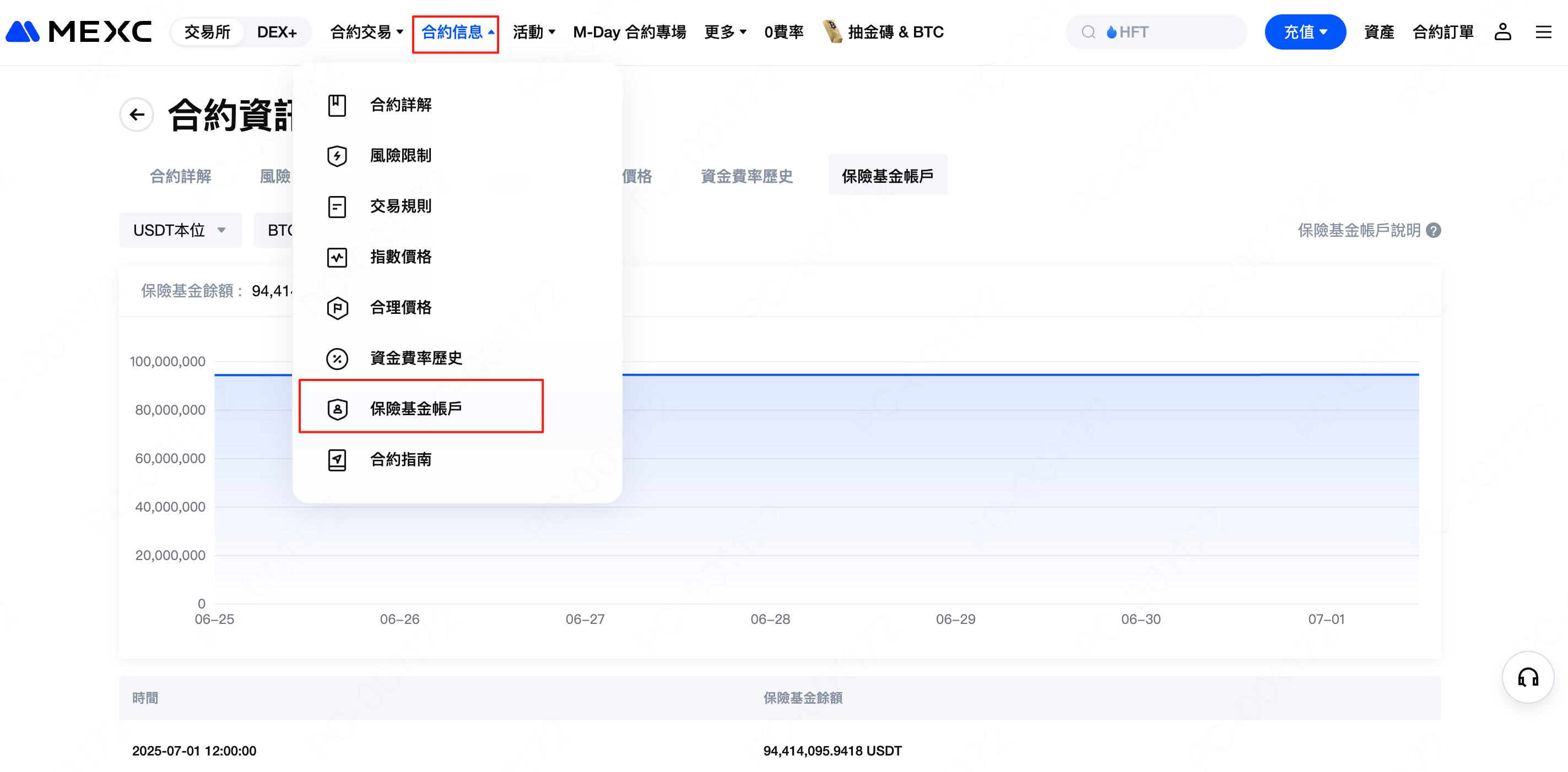Screen dimensions: 1568x772
Task: Click the back arrow beside 合約資訊
Action: click(x=137, y=115)
